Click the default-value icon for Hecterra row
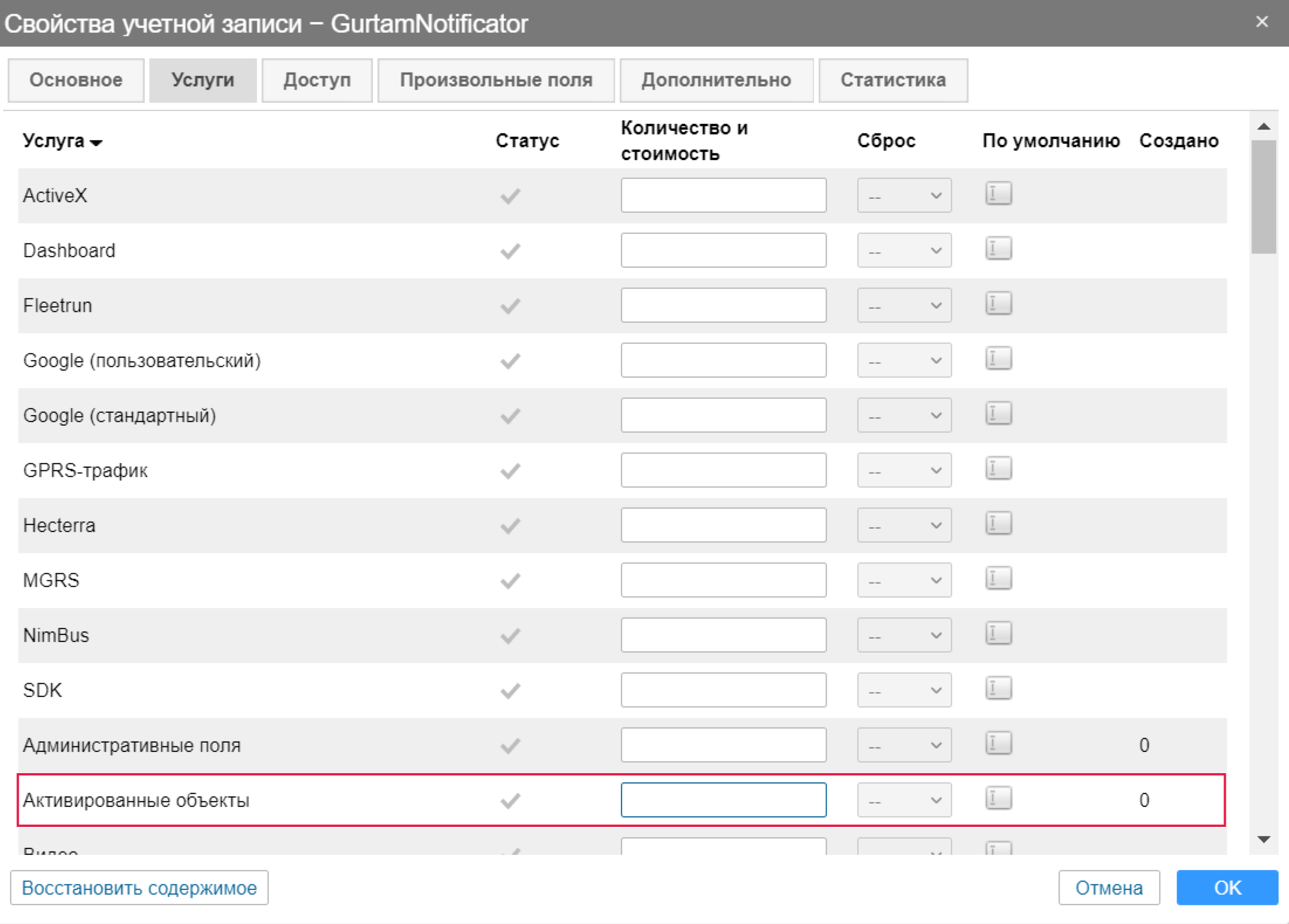The width and height of the screenshot is (1289, 924). click(x=998, y=523)
